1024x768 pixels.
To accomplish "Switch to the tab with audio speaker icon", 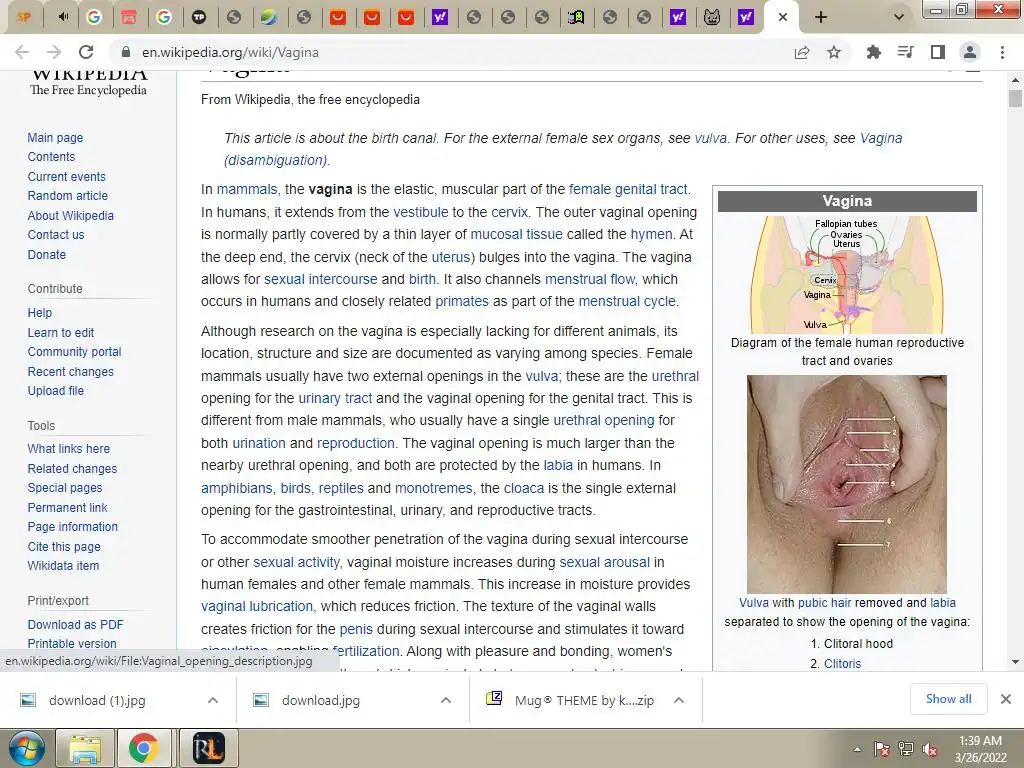I will click(x=63, y=17).
